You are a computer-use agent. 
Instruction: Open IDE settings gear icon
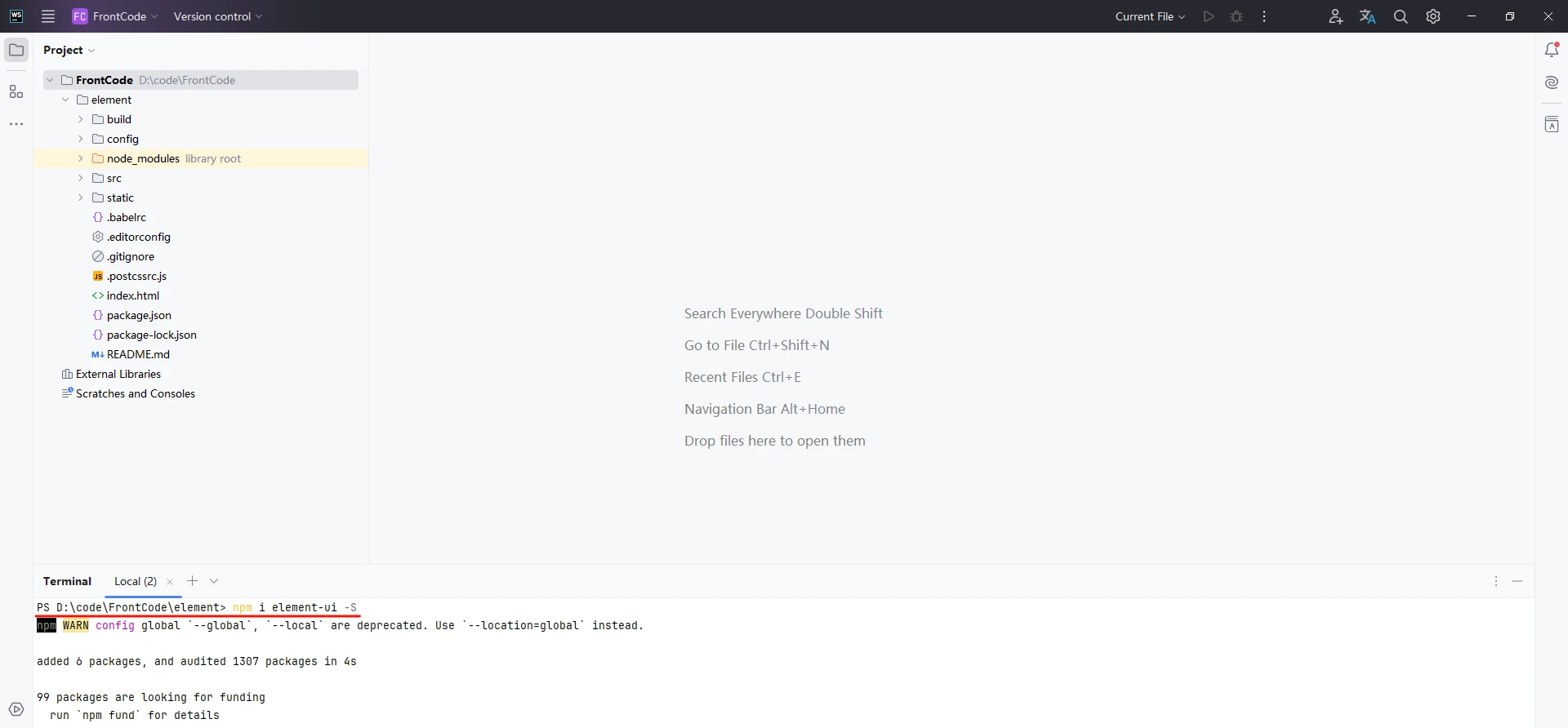click(x=1433, y=16)
